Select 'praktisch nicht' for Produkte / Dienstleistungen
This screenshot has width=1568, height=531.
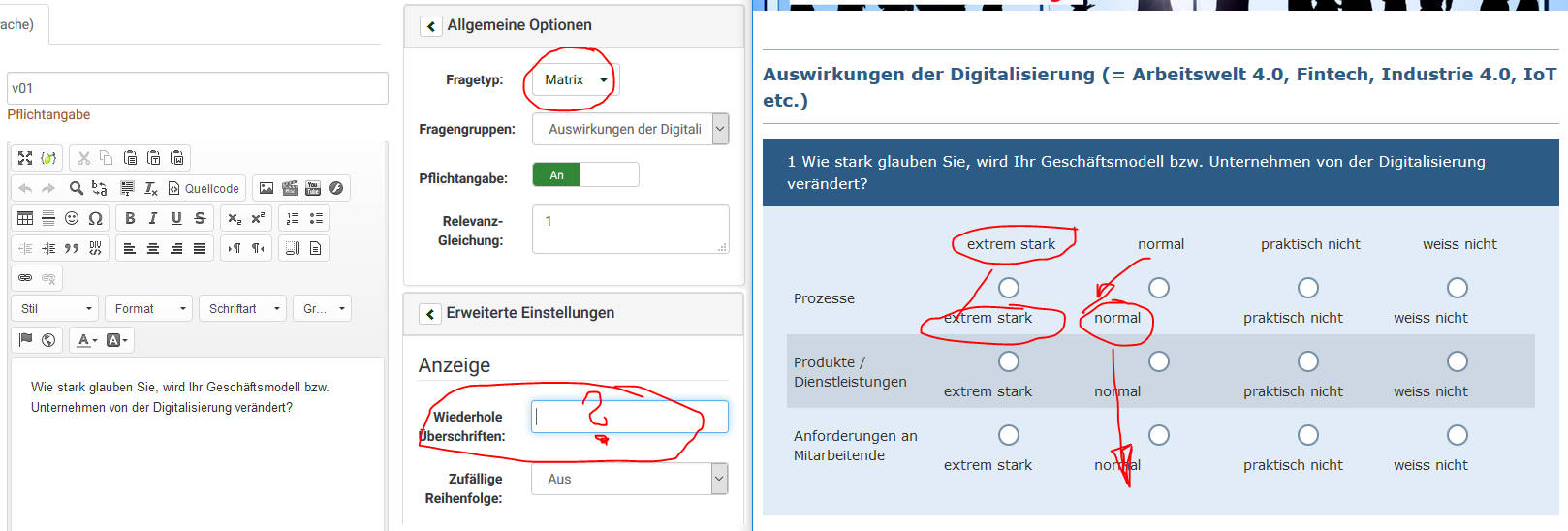[x=1308, y=361]
